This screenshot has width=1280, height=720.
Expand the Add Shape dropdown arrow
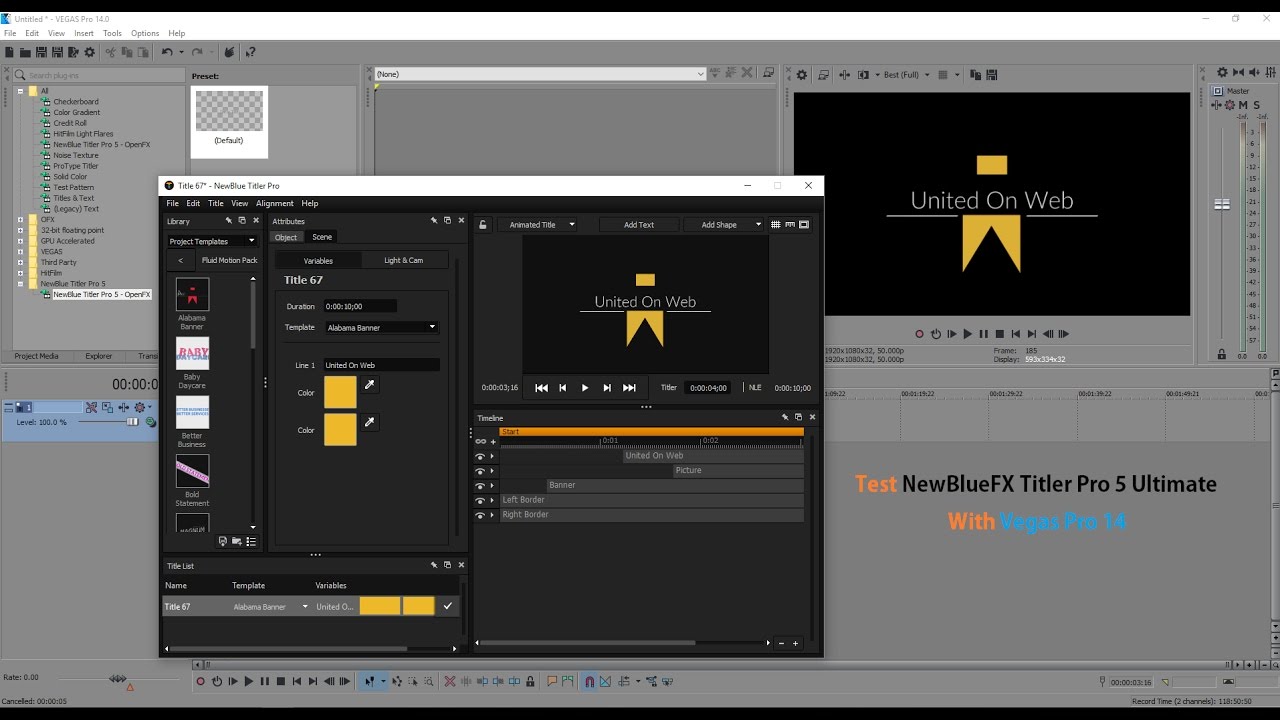758,225
